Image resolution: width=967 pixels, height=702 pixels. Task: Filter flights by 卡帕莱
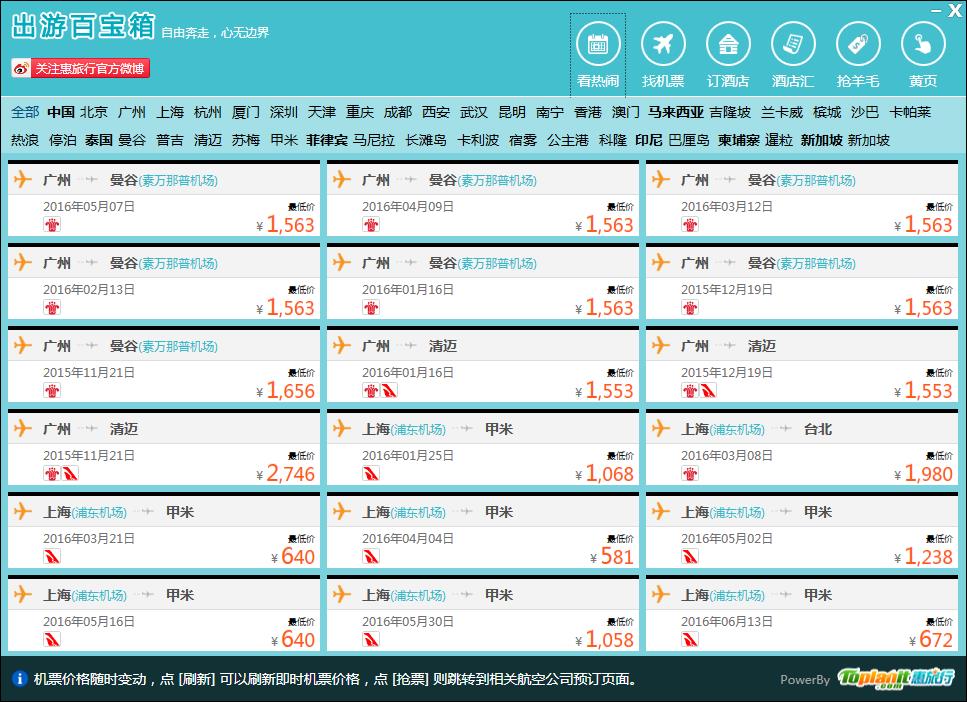(910, 112)
